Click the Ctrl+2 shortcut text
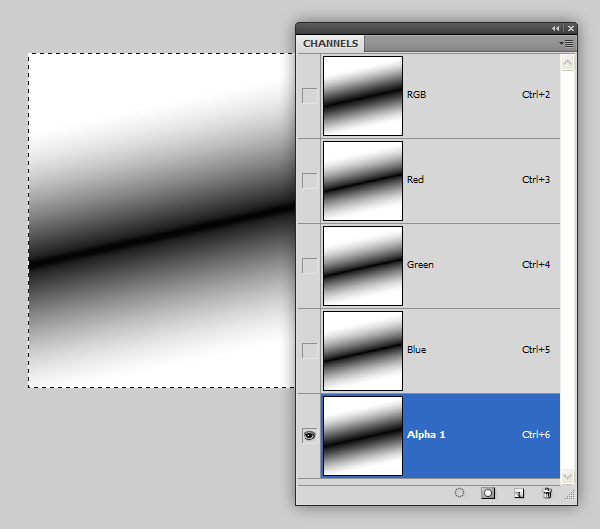The image size is (600, 529). point(536,95)
